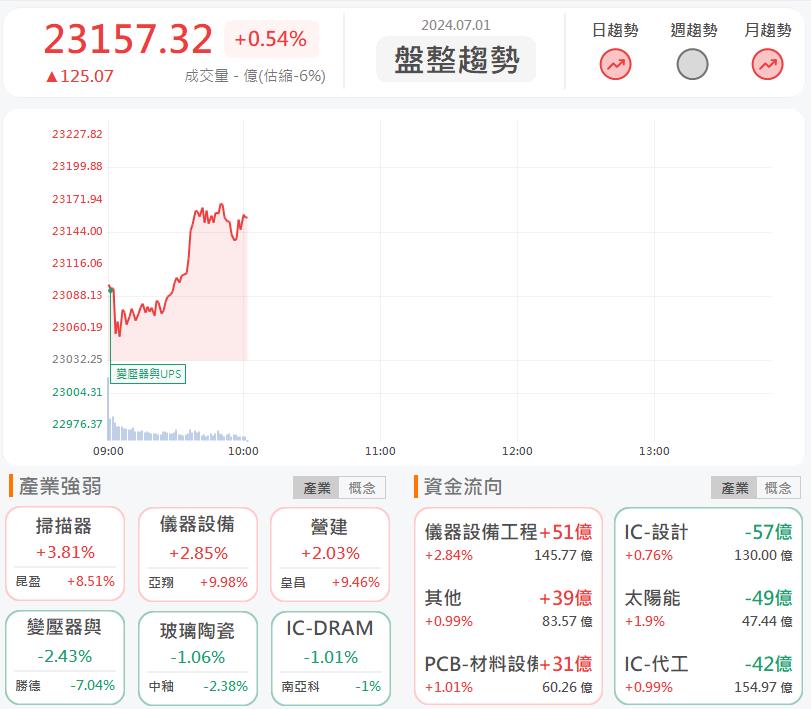
Task: Click stock 南亞科 -1%
Action: [330, 686]
